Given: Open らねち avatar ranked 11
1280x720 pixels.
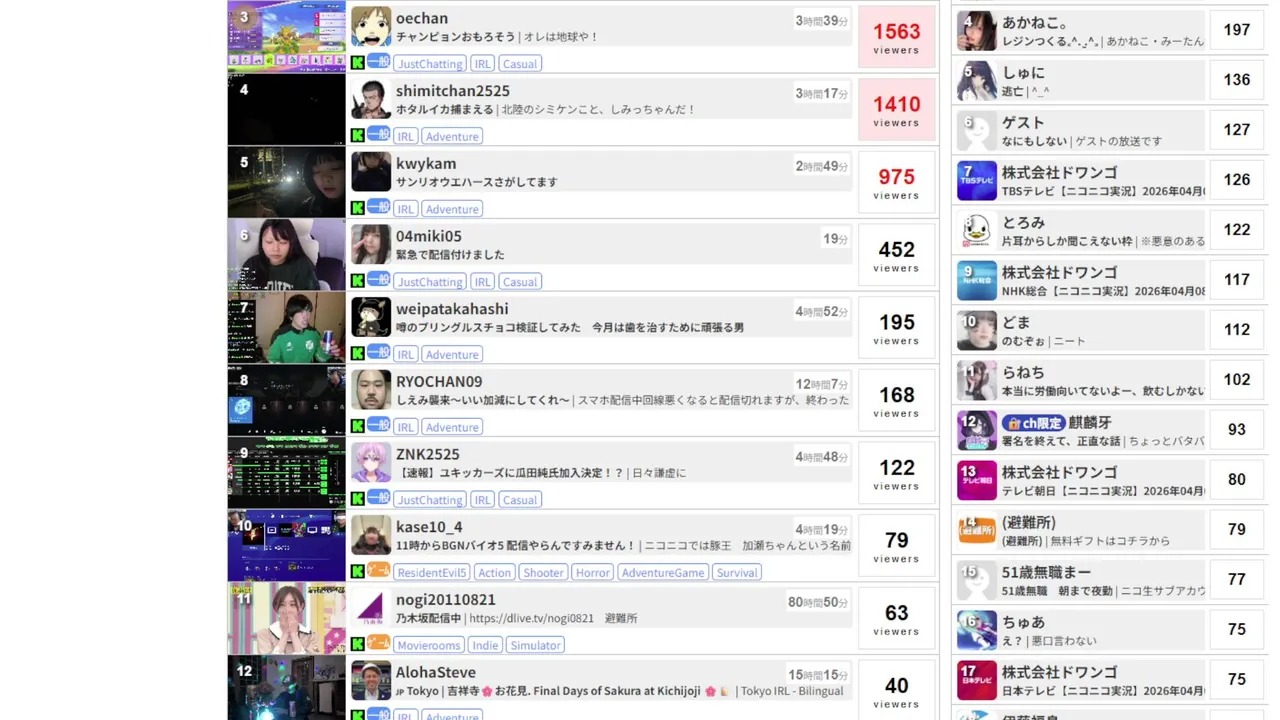Looking at the screenshot, I should (x=977, y=380).
